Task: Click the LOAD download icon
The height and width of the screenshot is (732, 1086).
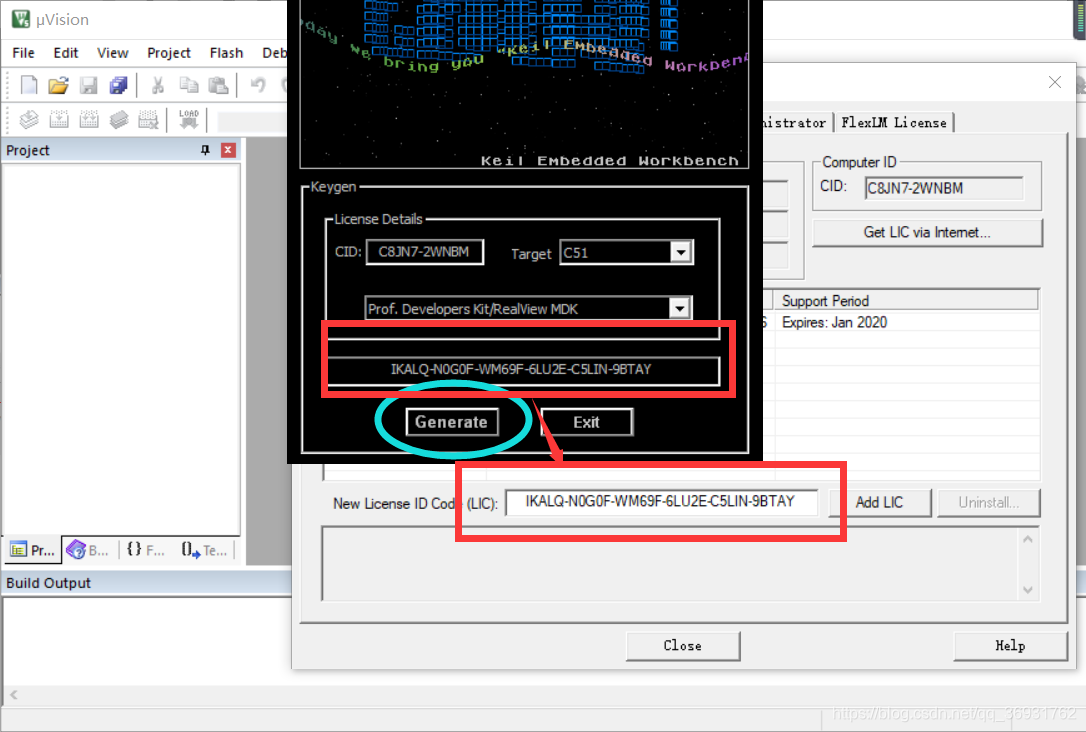Action: coord(188,119)
